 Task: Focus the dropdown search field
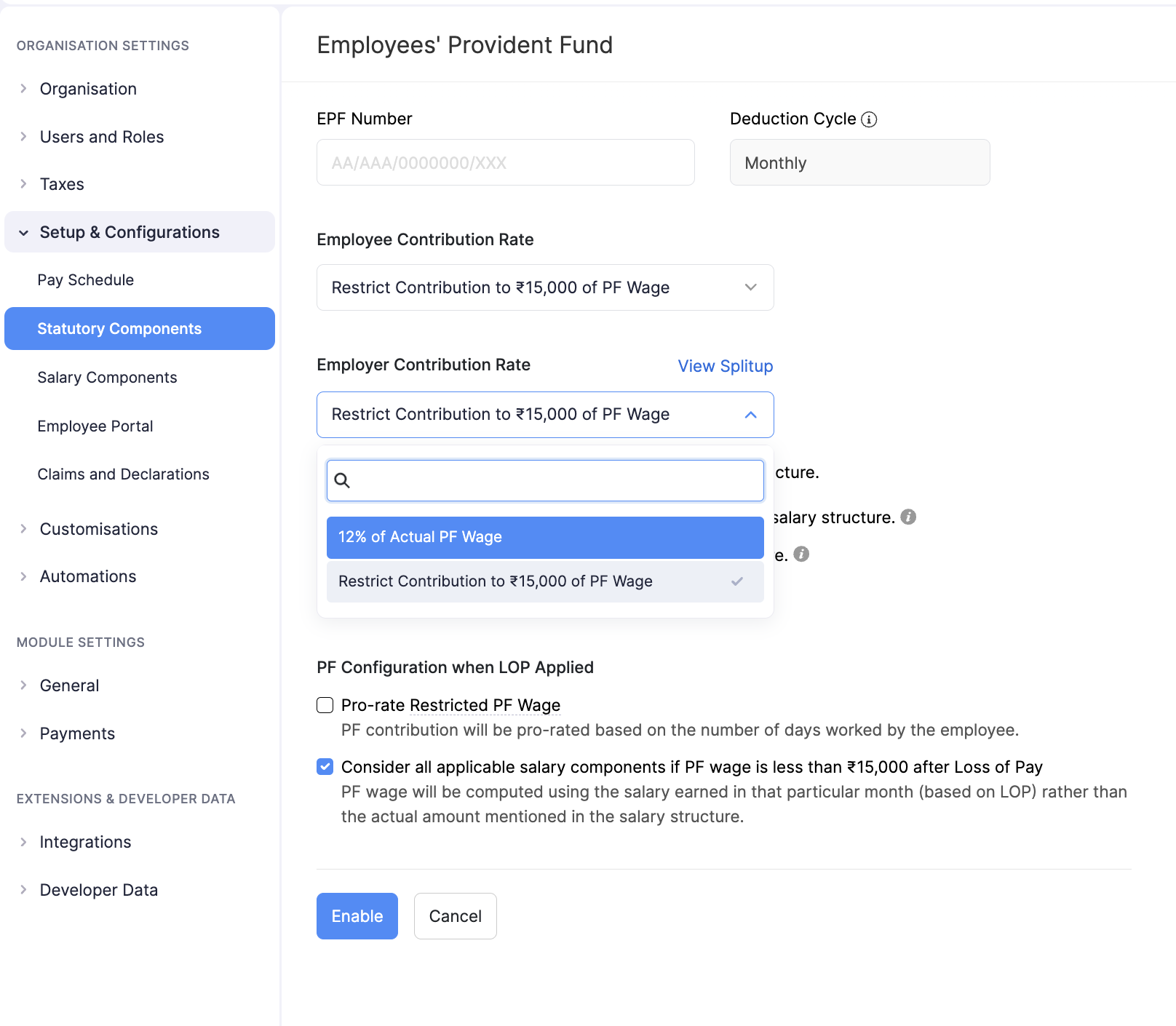[x=556, y=480]
